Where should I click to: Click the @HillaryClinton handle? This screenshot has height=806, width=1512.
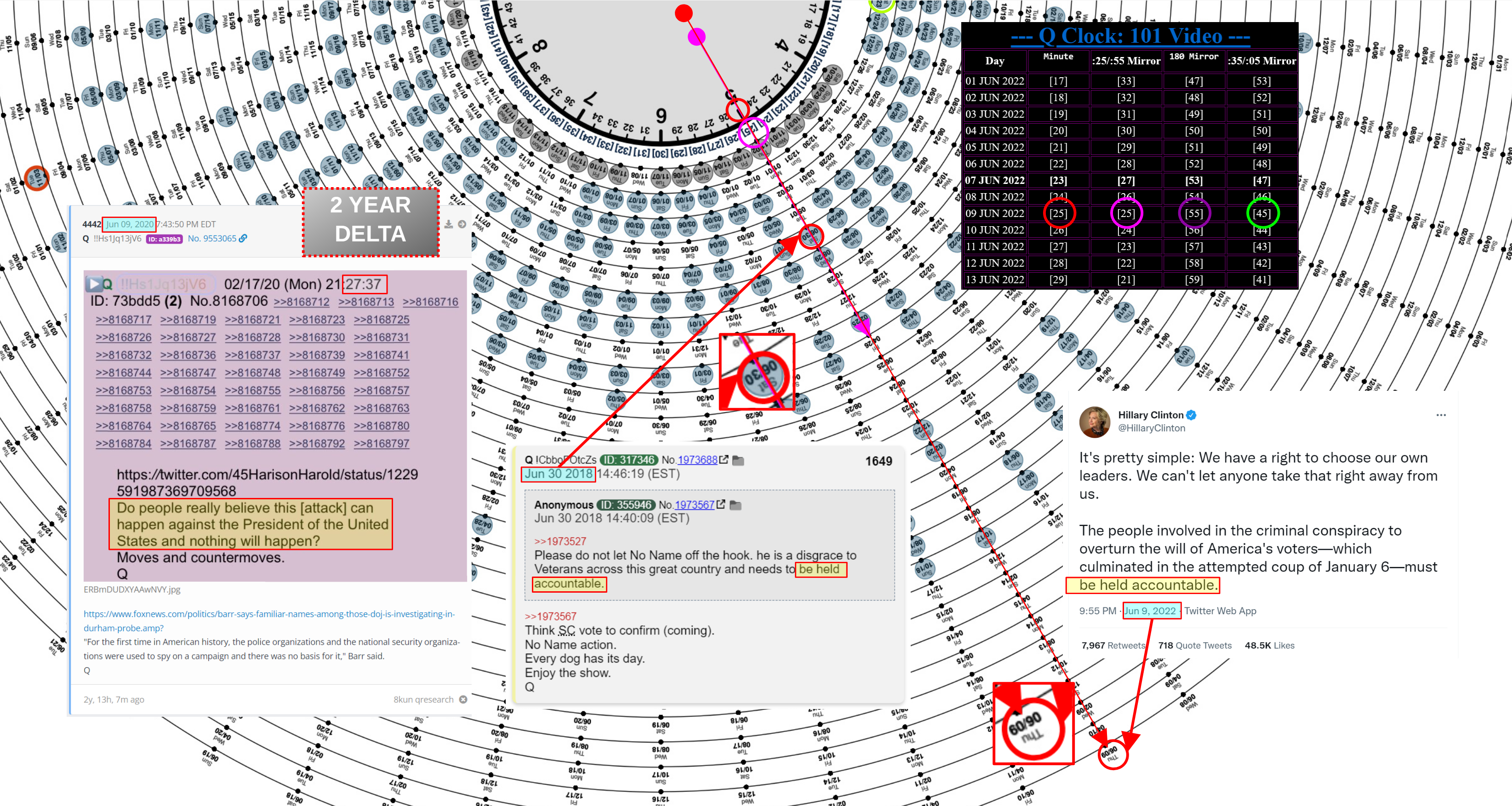[1152, 428]
